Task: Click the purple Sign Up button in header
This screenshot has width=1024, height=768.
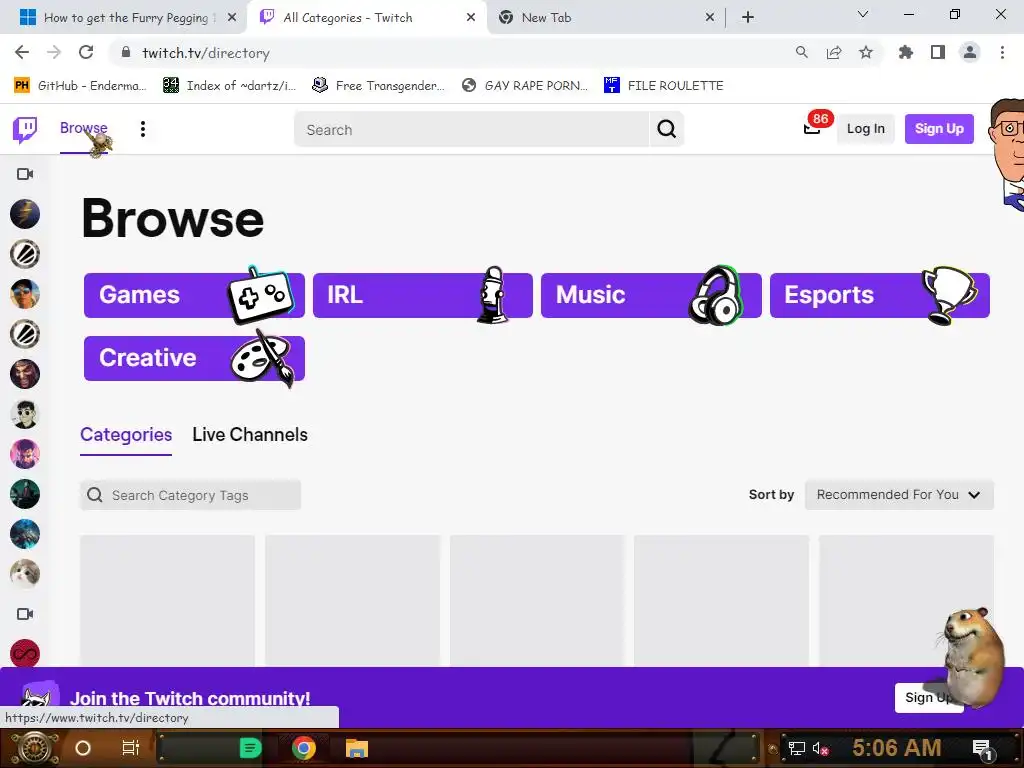Action: click(x=939, y=129)
